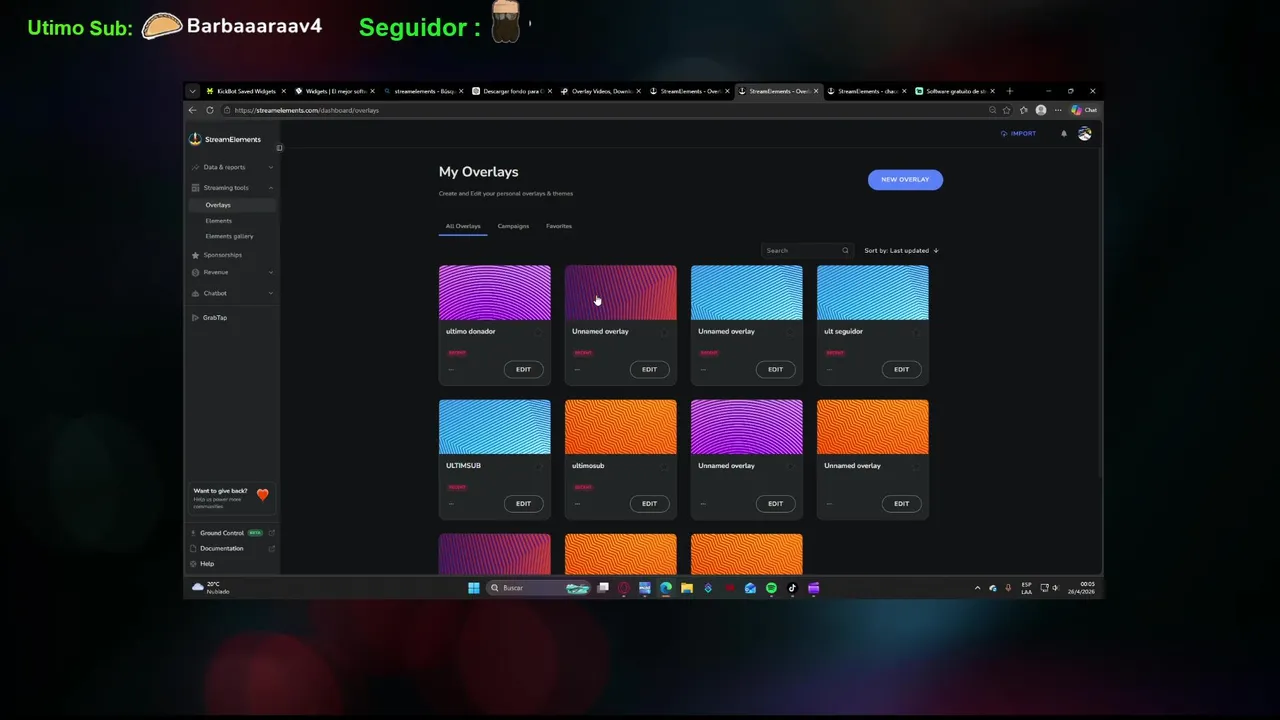
Task: Switch to the Campaigns tab
Action: coord(513,226)
